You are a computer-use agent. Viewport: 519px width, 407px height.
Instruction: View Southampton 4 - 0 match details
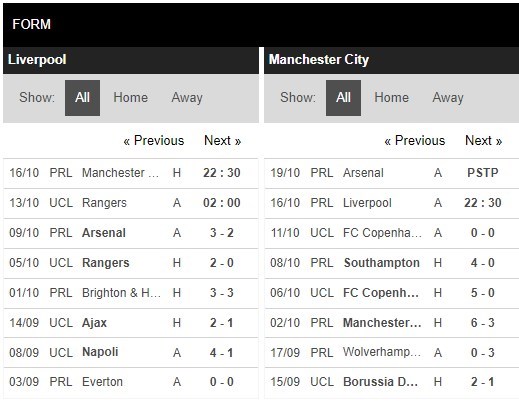click(x=392, y=263)
